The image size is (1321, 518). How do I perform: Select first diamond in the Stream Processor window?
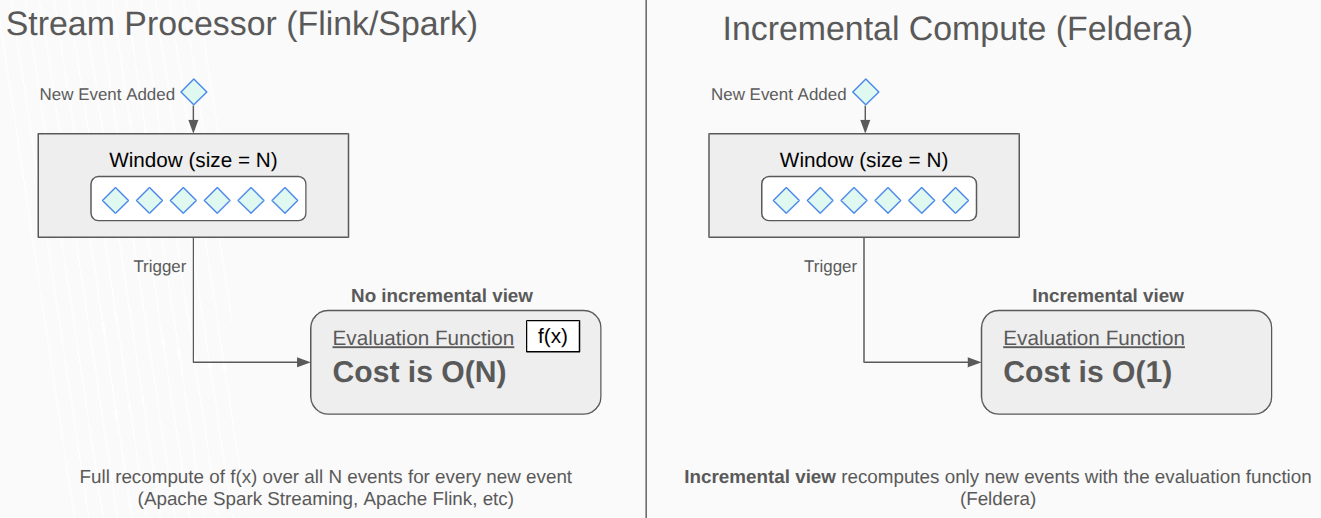coord(116,200)
